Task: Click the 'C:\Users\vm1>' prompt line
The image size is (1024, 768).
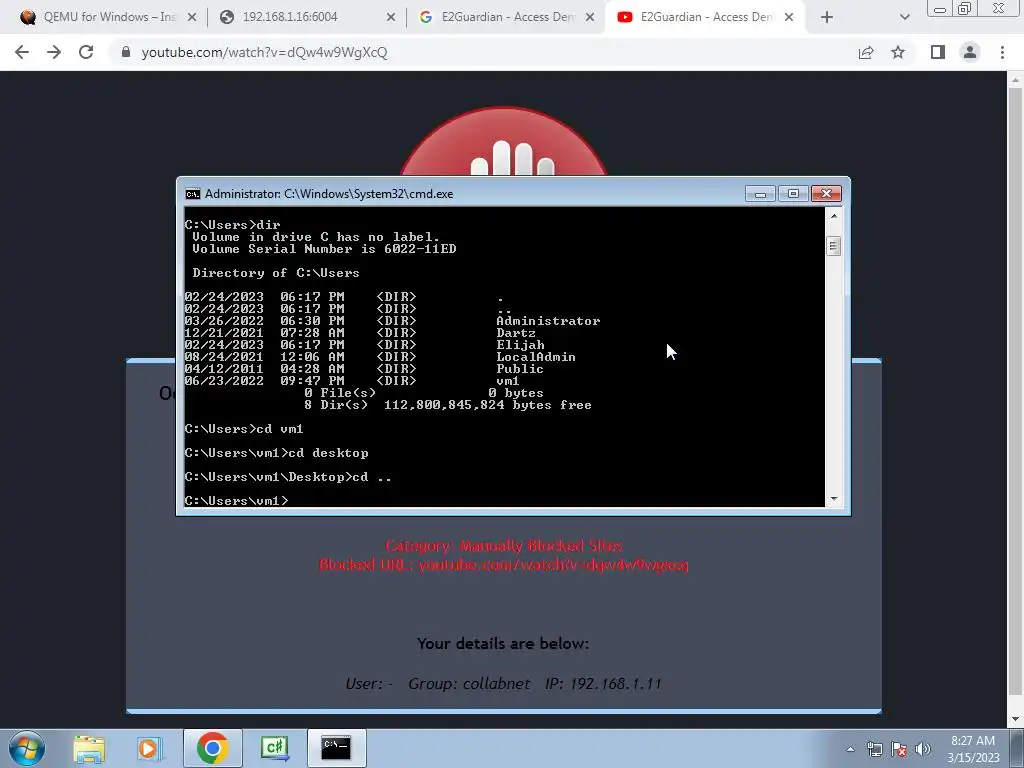Action: (x=236, y=501)
